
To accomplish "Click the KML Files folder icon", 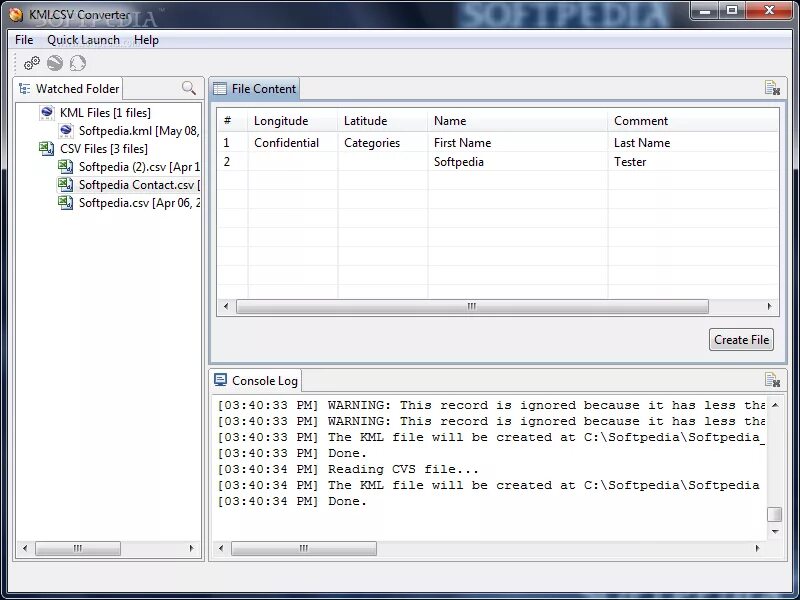I will (x=47, y=113).
